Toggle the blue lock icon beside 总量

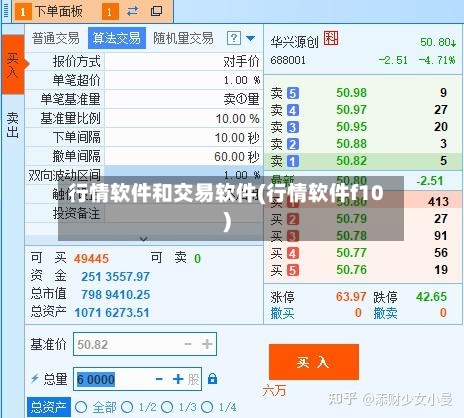[212, 379]
